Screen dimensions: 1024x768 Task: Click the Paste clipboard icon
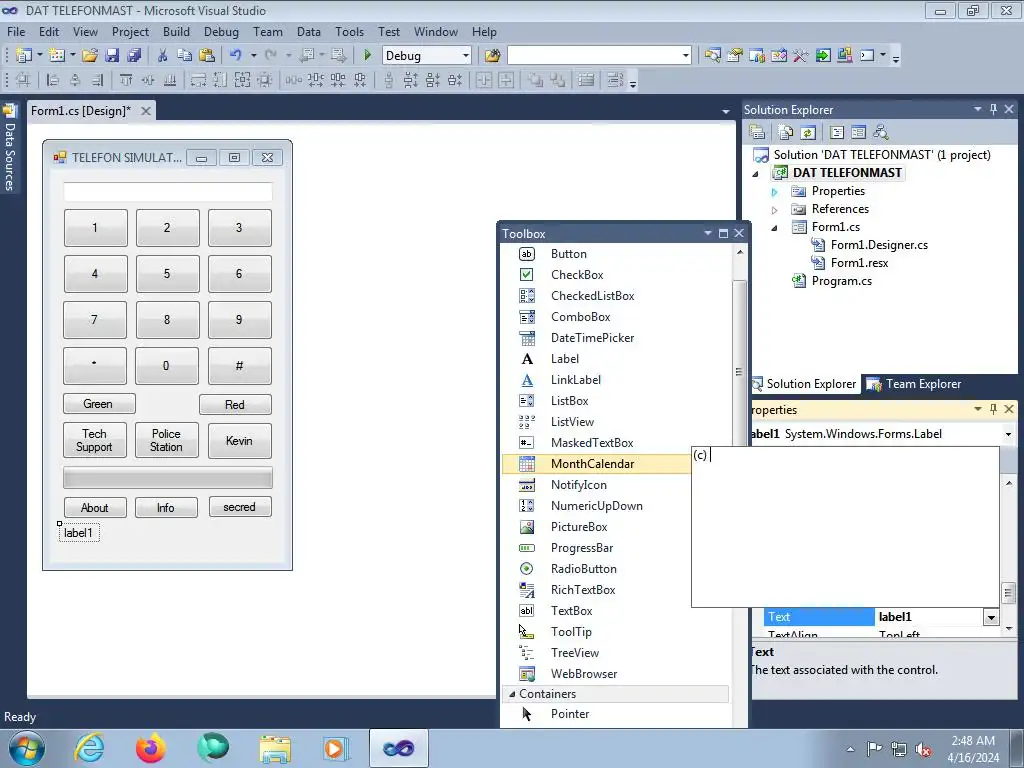click(207, 56)
